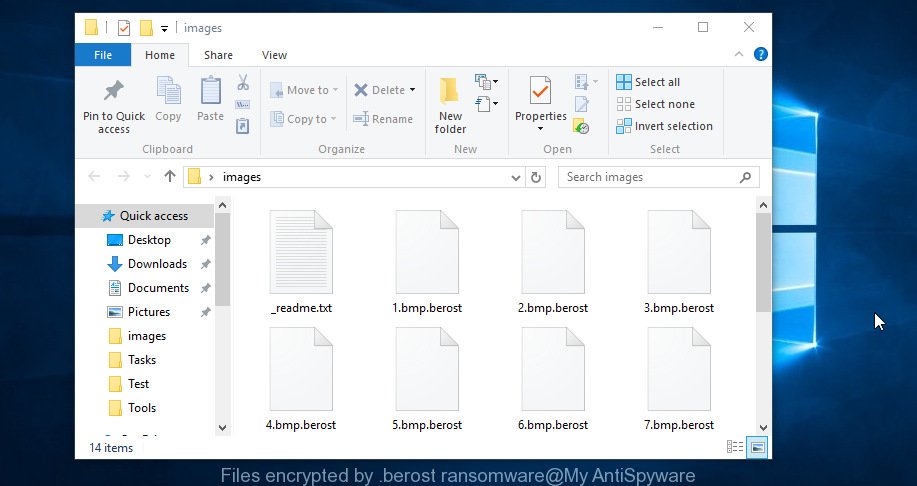
Task: Open the Delete dropdown arrow
Action: click(412, 90)
